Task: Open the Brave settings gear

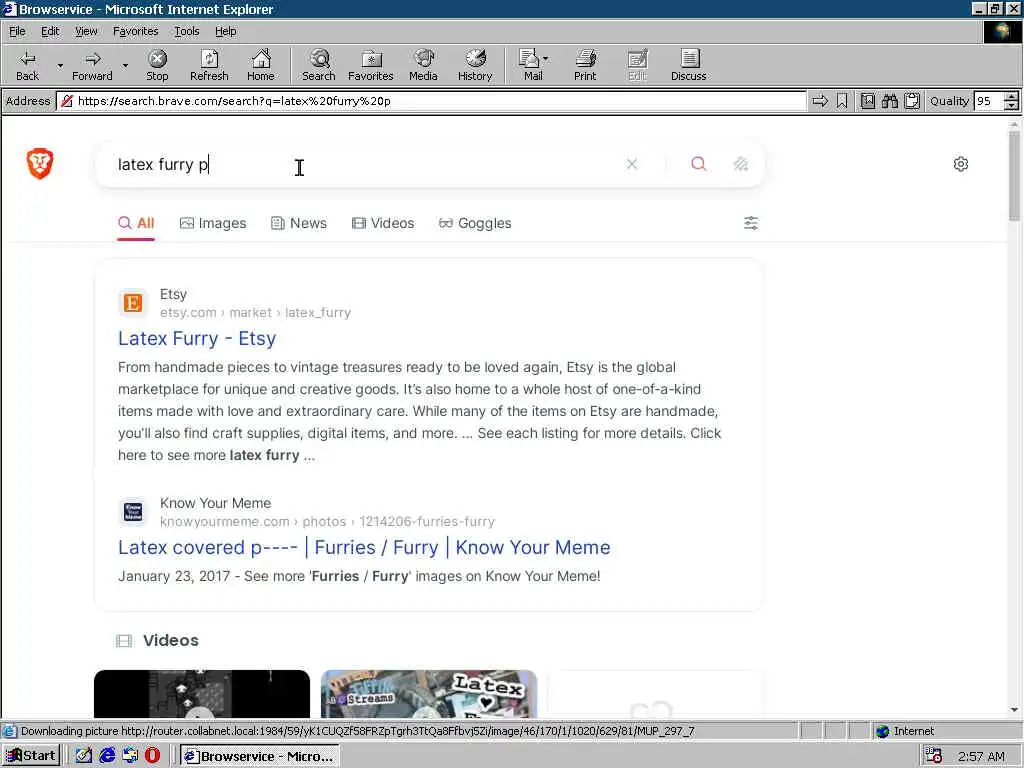Action: coord(961,164)
